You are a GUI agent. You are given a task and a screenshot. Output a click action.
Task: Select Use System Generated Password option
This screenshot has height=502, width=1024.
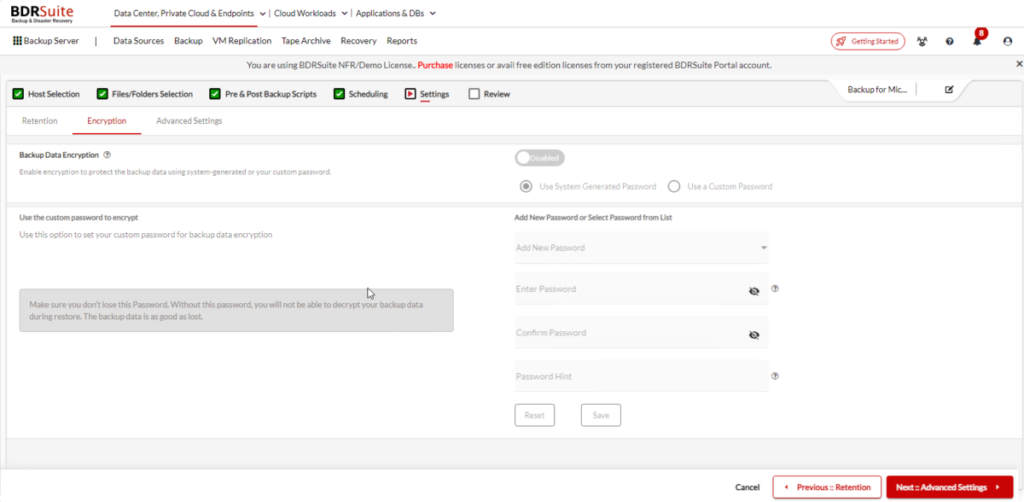(x=526, y=186)
